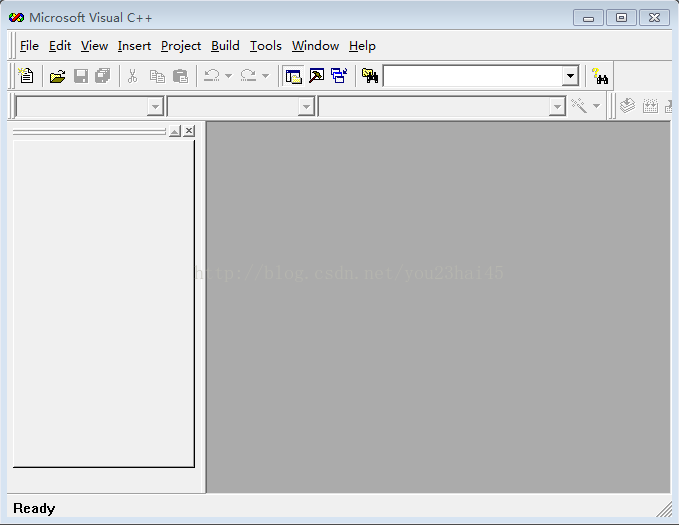
Task: Expand the WizardBar members combo box
Action: click(557, 106)
